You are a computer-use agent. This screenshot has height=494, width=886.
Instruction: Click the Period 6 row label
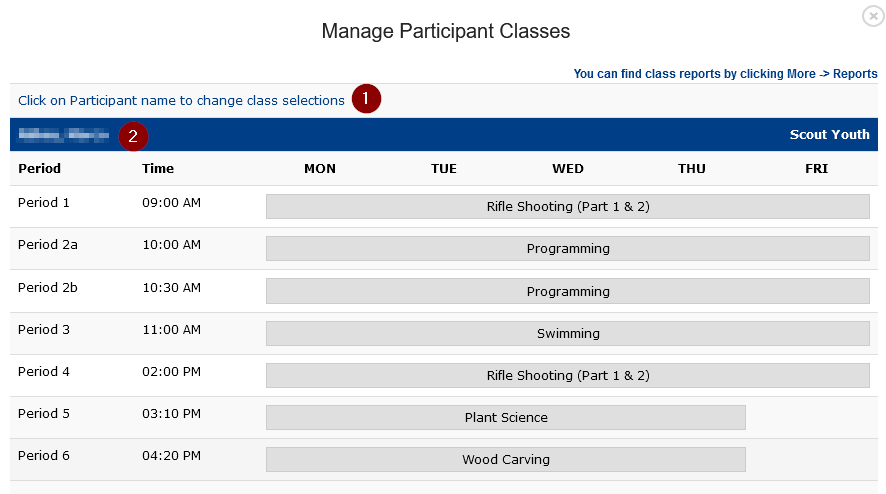(44, 456)
